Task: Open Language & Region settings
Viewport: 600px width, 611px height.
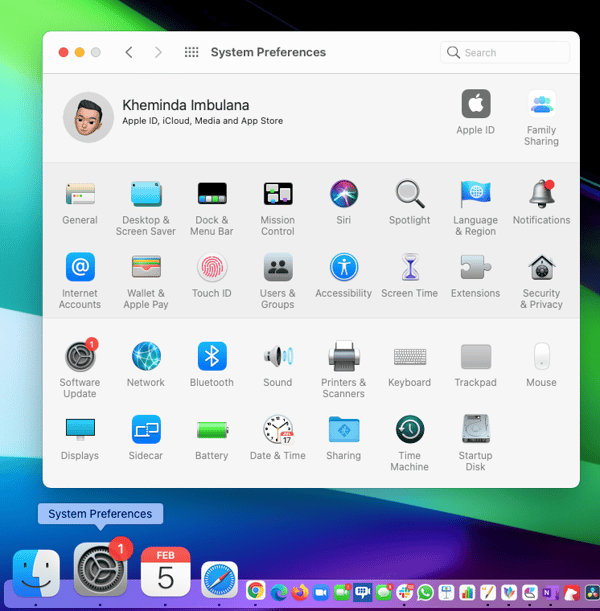Action: (475, 208)
